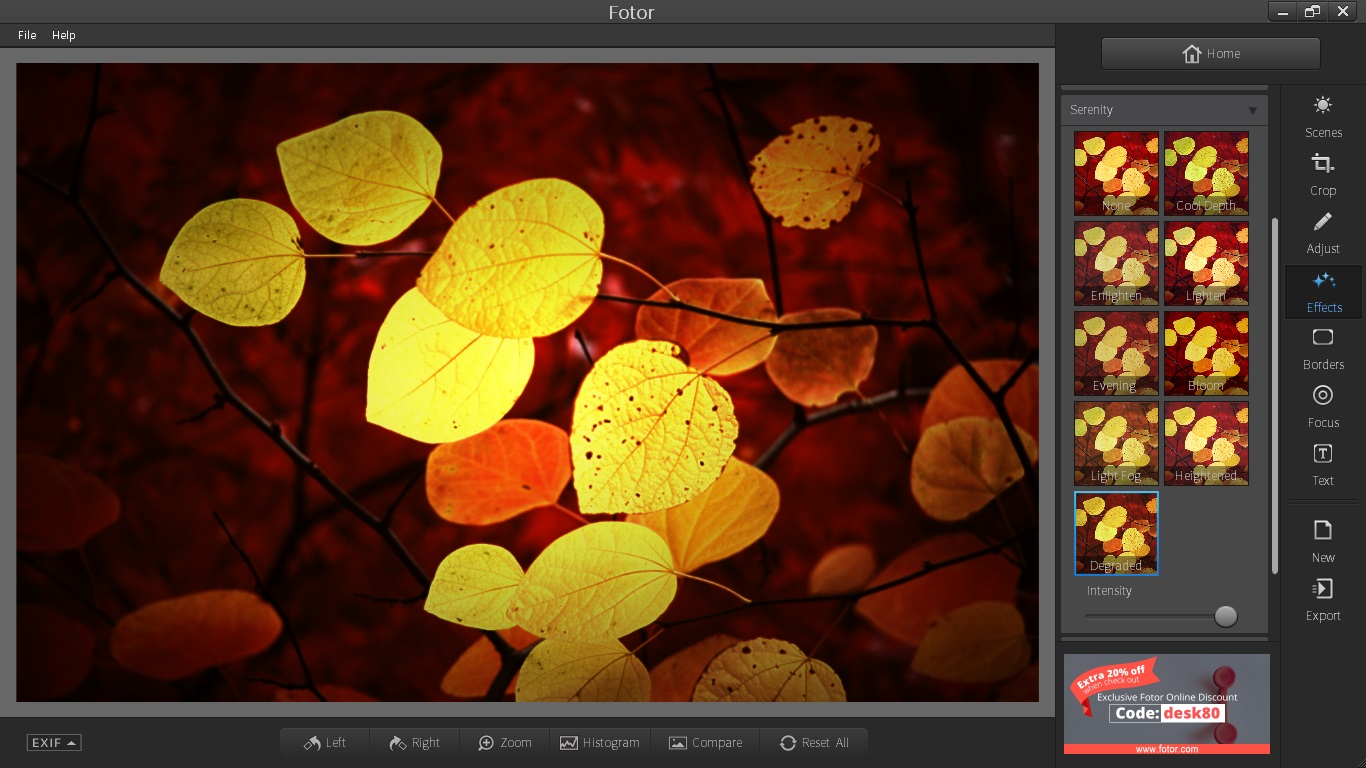Apply the Lighten effect
Screen dimensions: 1366x768
[x=1206, y=263]
